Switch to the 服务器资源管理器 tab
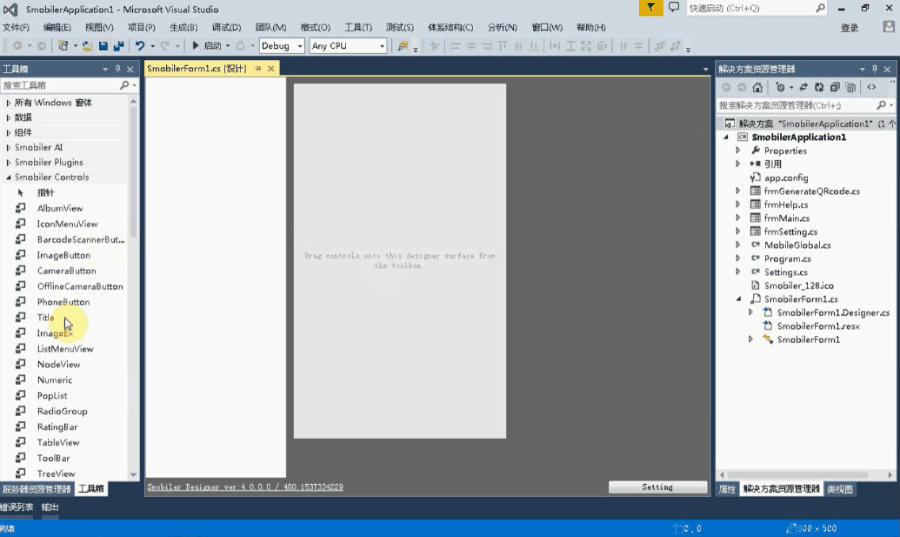This screenshot has width=900, height=537. pyautogui.click(x=36, y=489)
